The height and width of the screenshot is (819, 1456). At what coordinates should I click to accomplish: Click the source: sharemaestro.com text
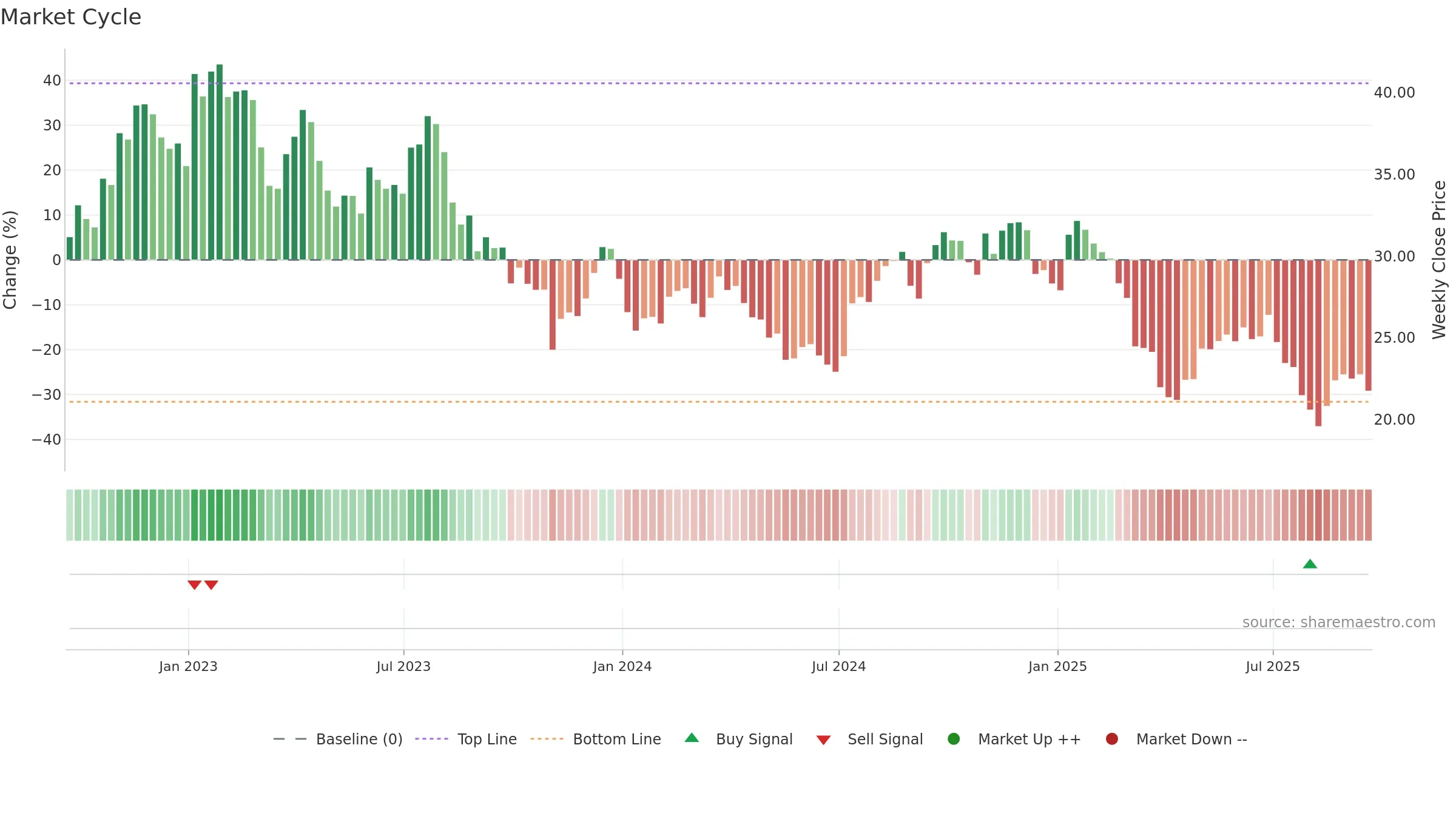[1339, 622]
